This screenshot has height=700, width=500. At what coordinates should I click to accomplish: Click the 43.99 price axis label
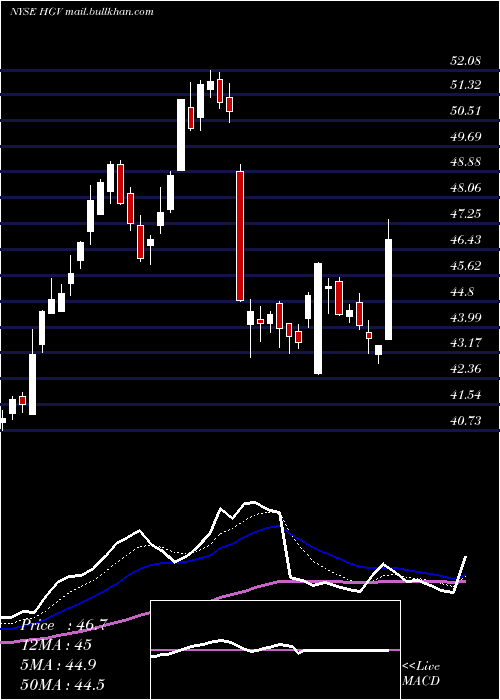466,317
